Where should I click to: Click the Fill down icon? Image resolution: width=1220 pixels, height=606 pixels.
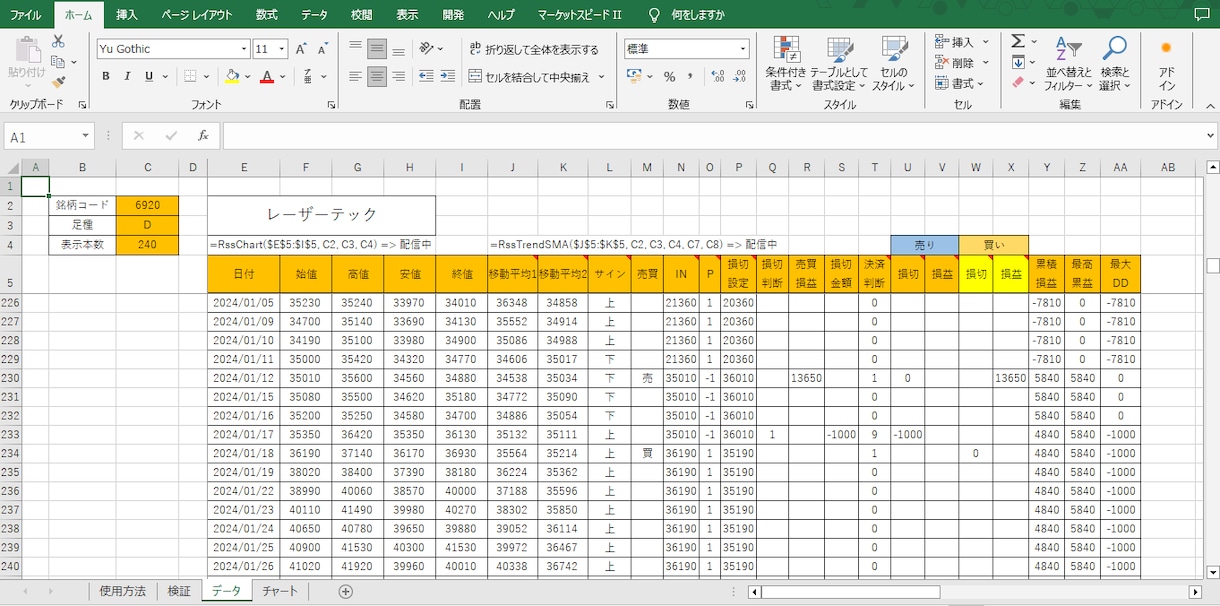pyautogui.click(x=1017, y=62)
